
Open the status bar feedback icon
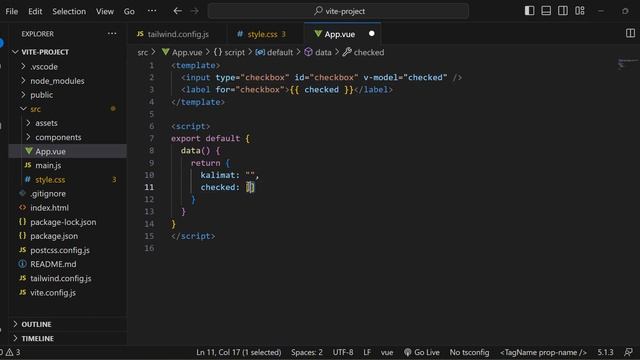tap(629, 352)
